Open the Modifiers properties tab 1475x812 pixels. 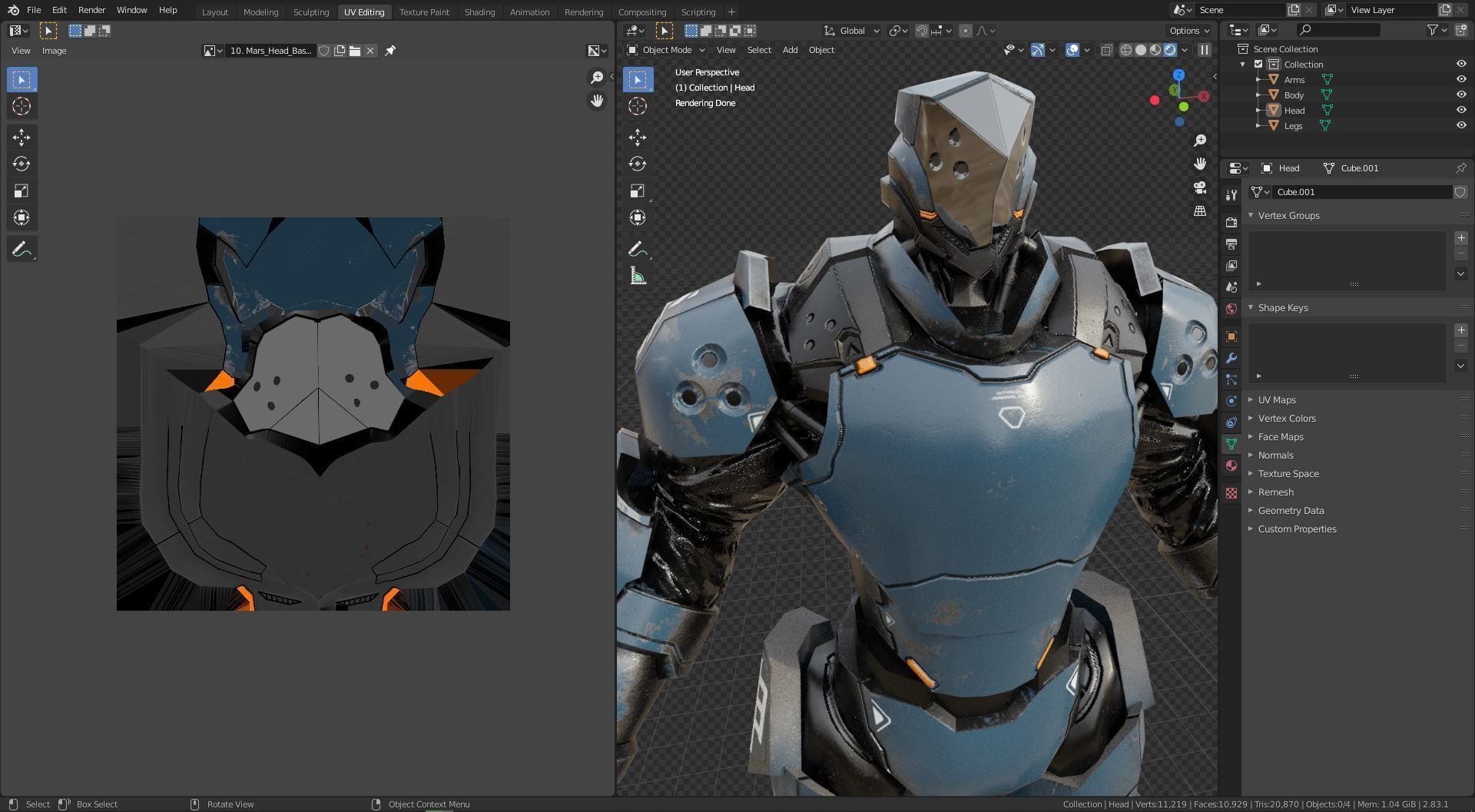(x=1231, y=358)
